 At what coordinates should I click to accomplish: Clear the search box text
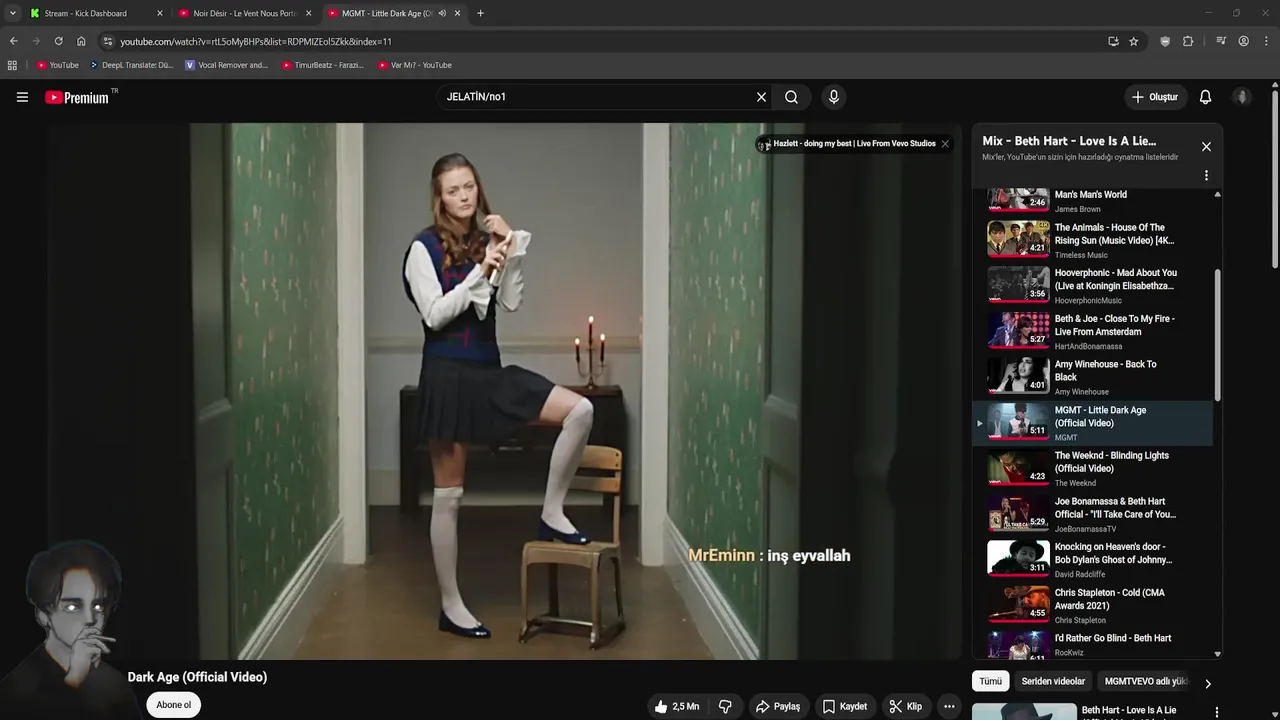pos(761,97)
